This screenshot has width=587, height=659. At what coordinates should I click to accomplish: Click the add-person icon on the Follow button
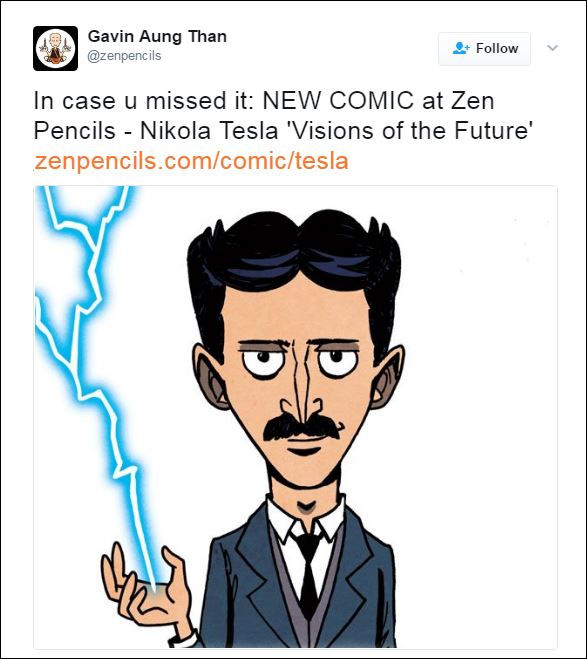pos(461,48)
